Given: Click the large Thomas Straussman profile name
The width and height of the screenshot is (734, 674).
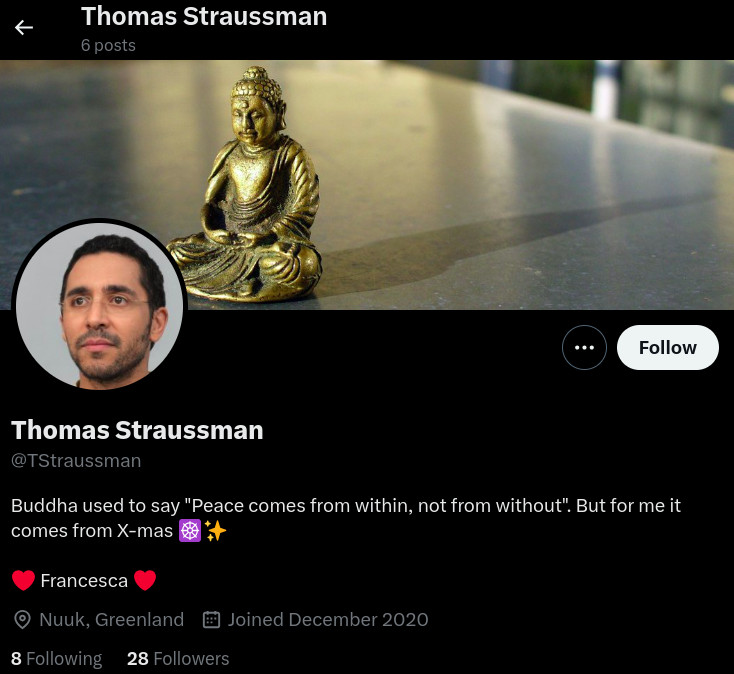Looking at the screenshot, I should 137,430.
